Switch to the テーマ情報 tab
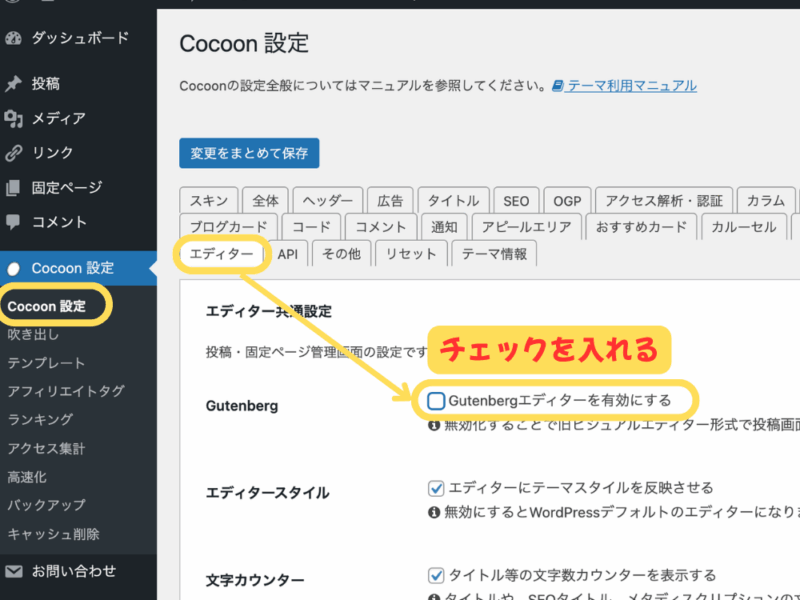This screenshot has height=600, width=800. click(x=493, y=254)
